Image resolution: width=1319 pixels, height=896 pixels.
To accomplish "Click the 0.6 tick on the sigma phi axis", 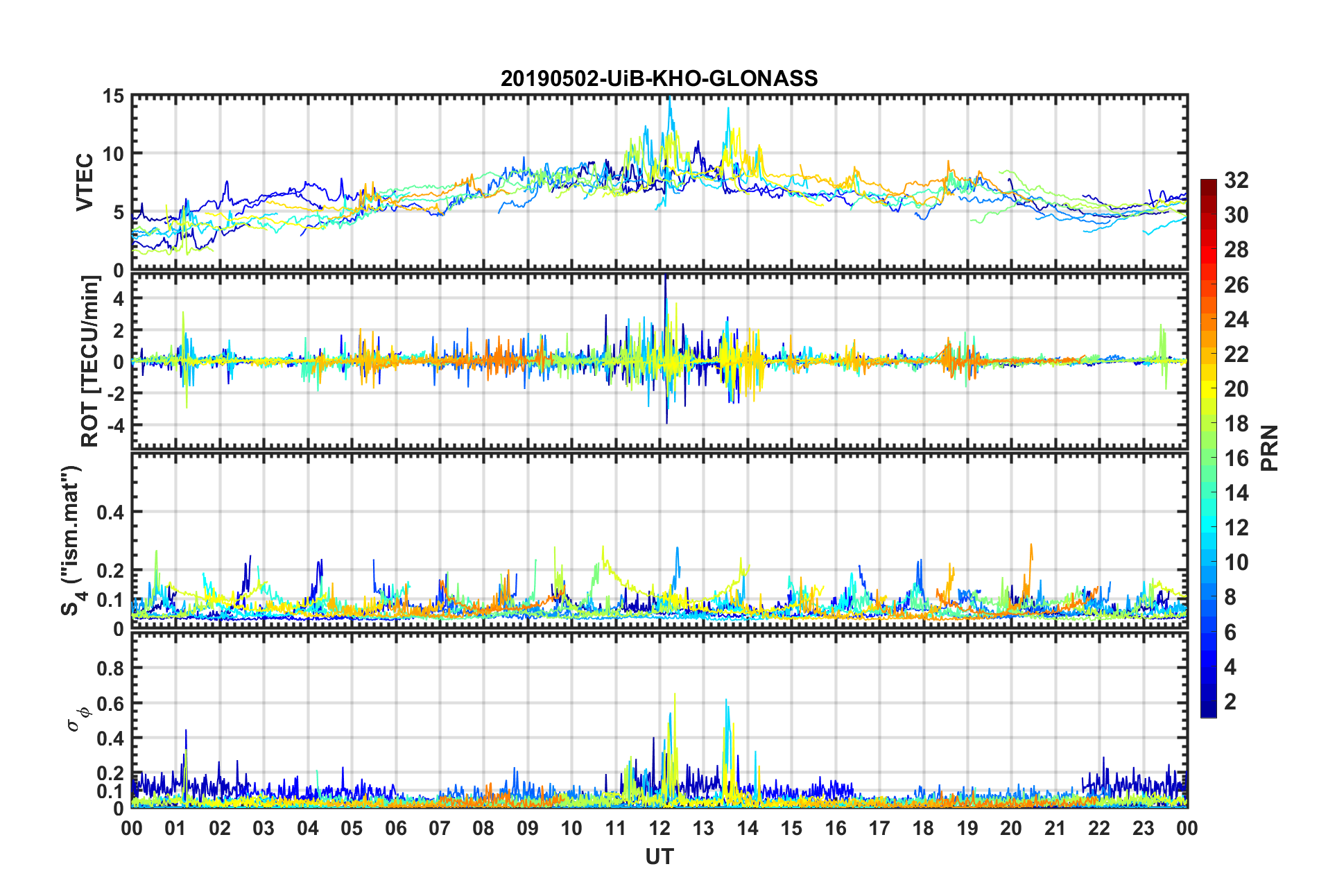I will (110, 703).
